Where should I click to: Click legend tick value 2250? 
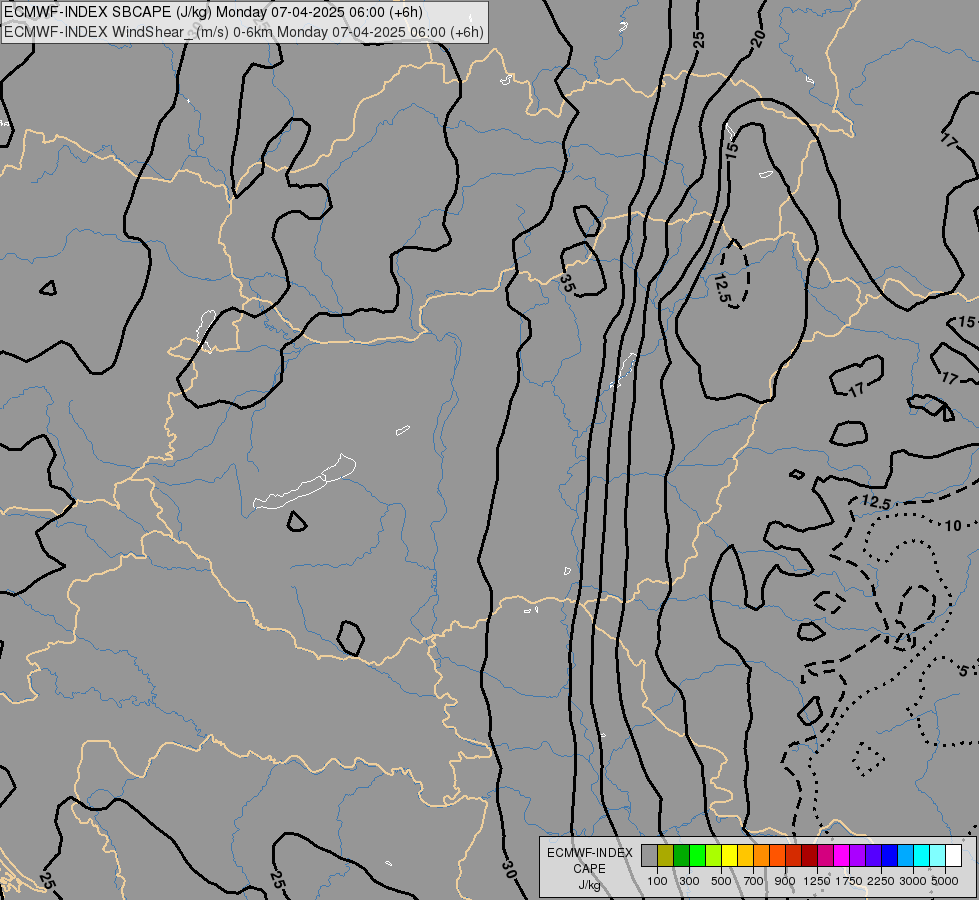point(881,881)
